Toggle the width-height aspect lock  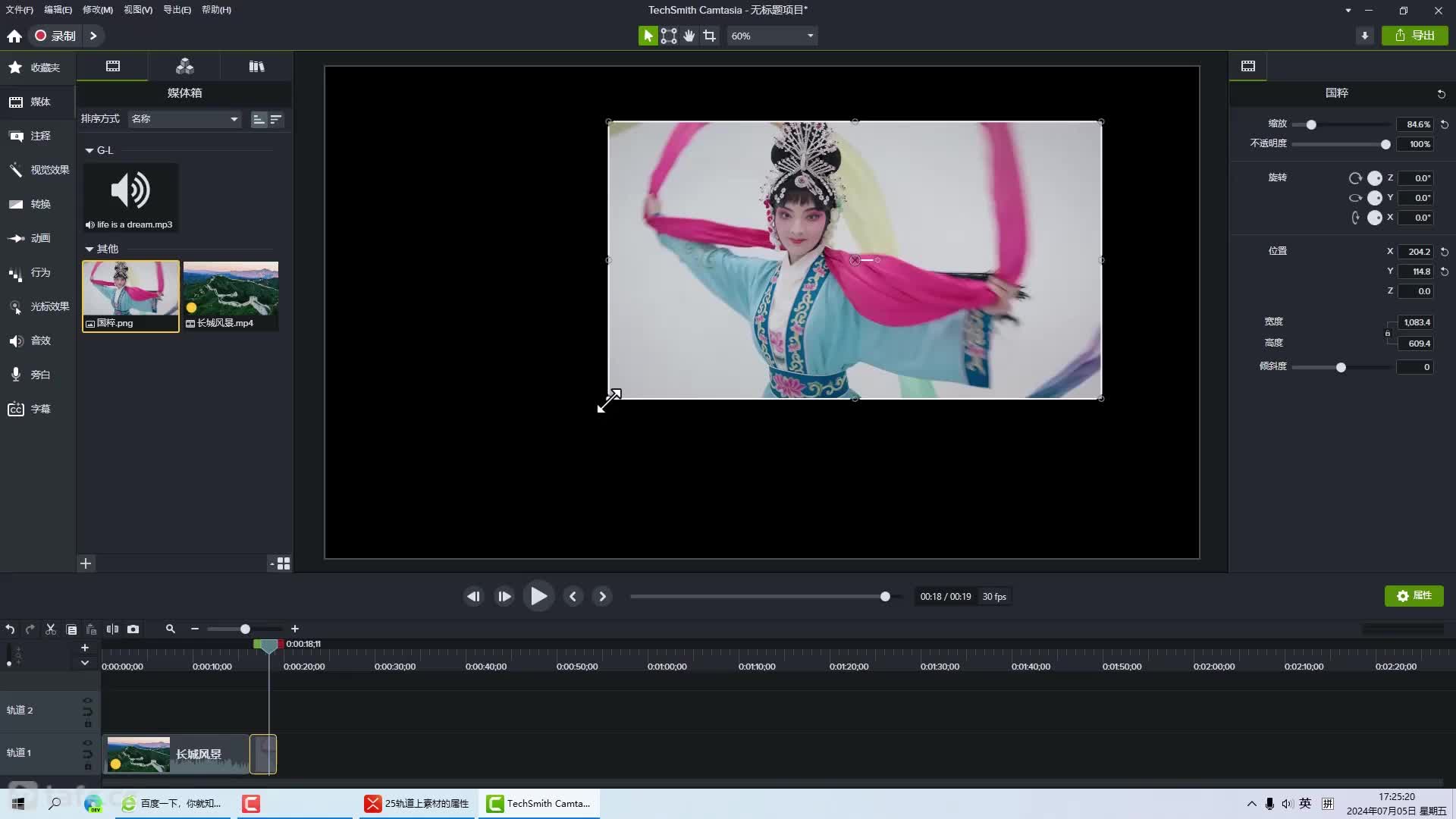pos(1388,333)
